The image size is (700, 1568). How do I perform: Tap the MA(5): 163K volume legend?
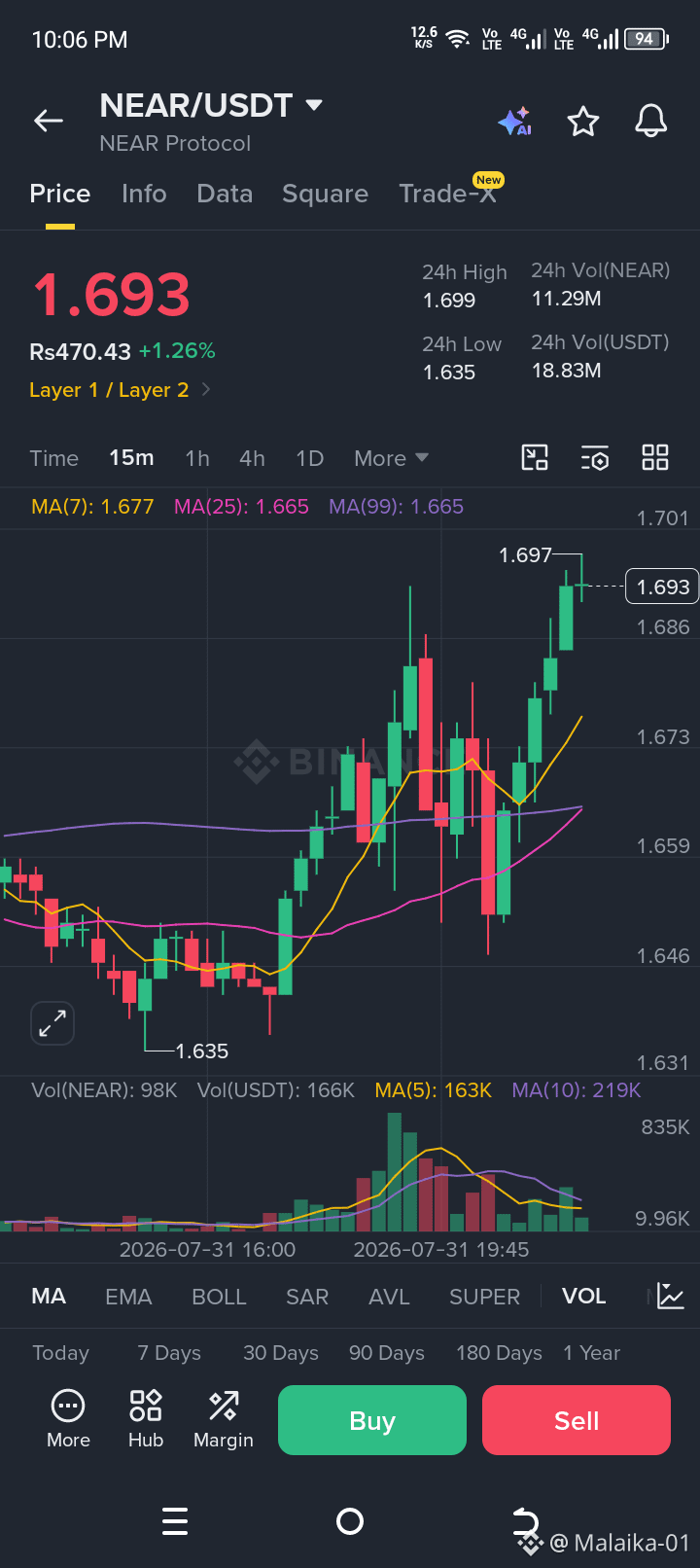click(x=433, y=1090)
